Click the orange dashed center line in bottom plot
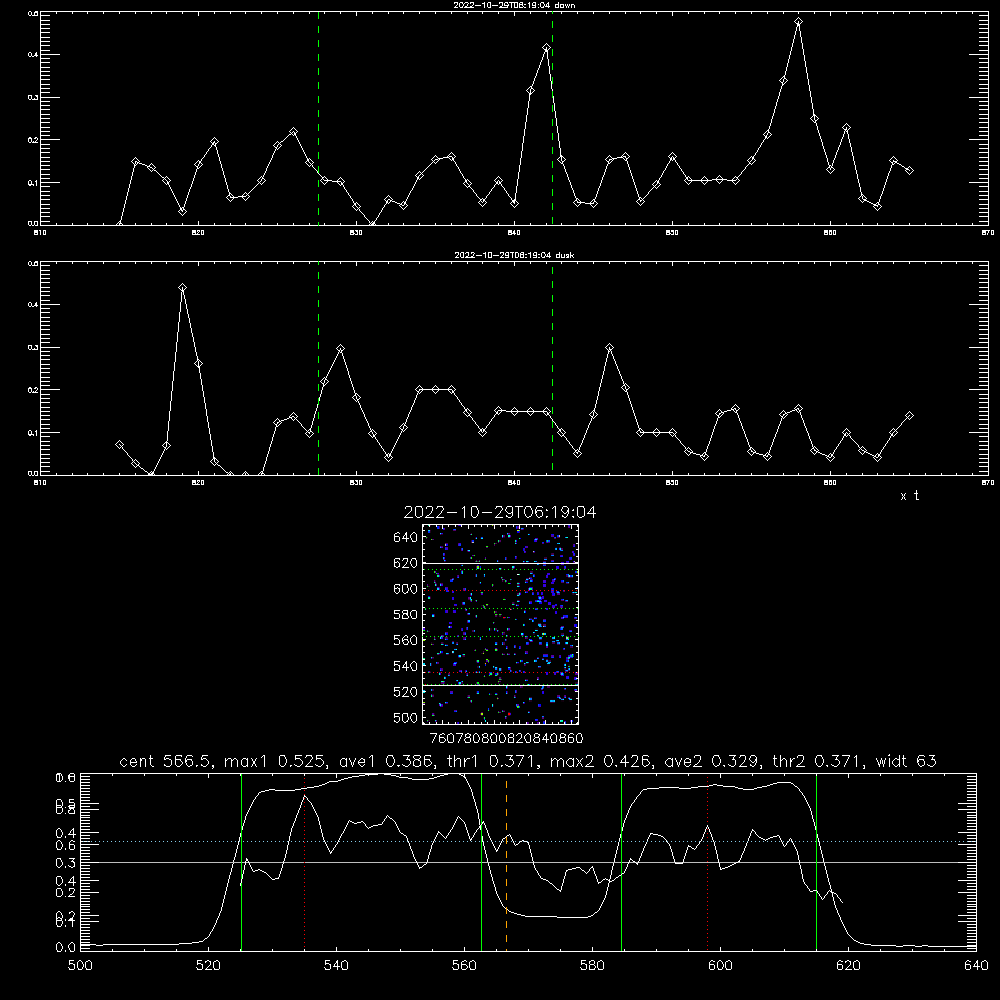1000x1000 pixels. tap(506, 861)
